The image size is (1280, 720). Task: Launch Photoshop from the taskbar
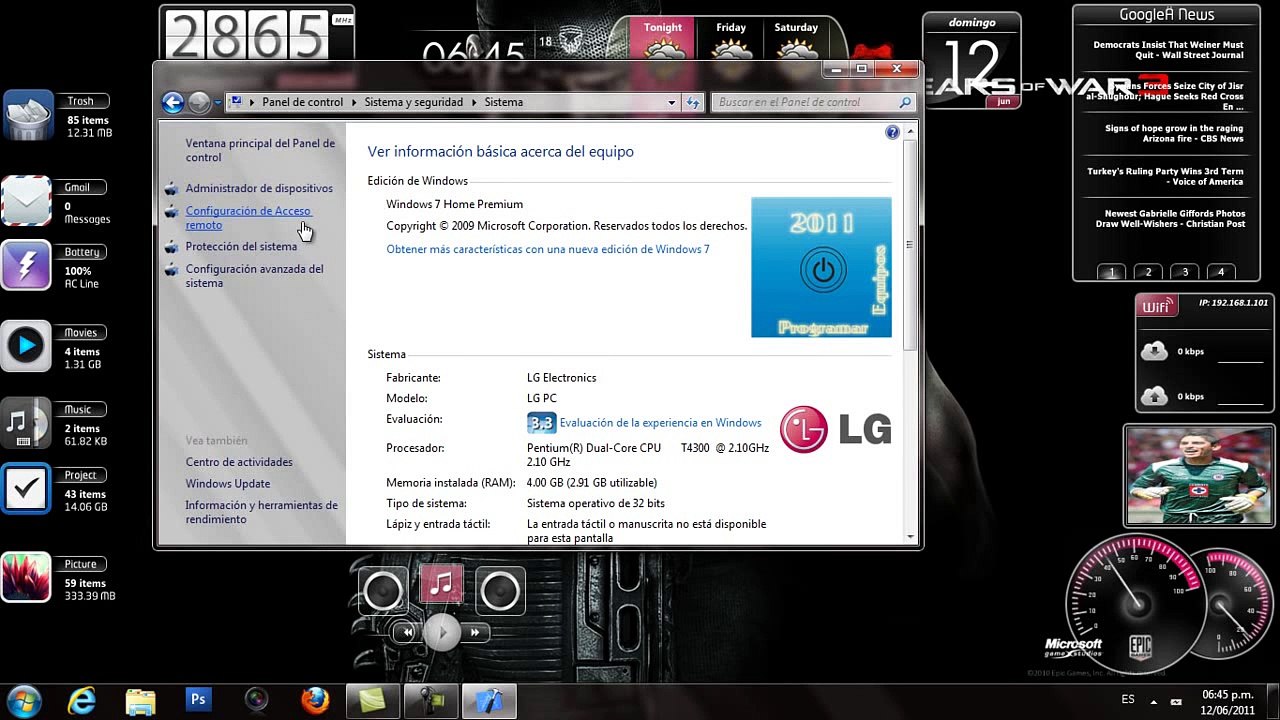coord(198,700)
